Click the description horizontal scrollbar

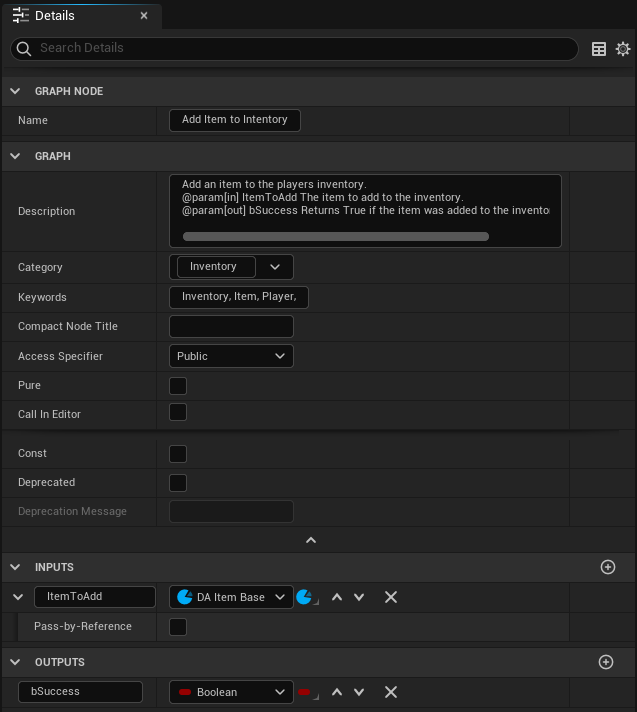tap(335, 237)
